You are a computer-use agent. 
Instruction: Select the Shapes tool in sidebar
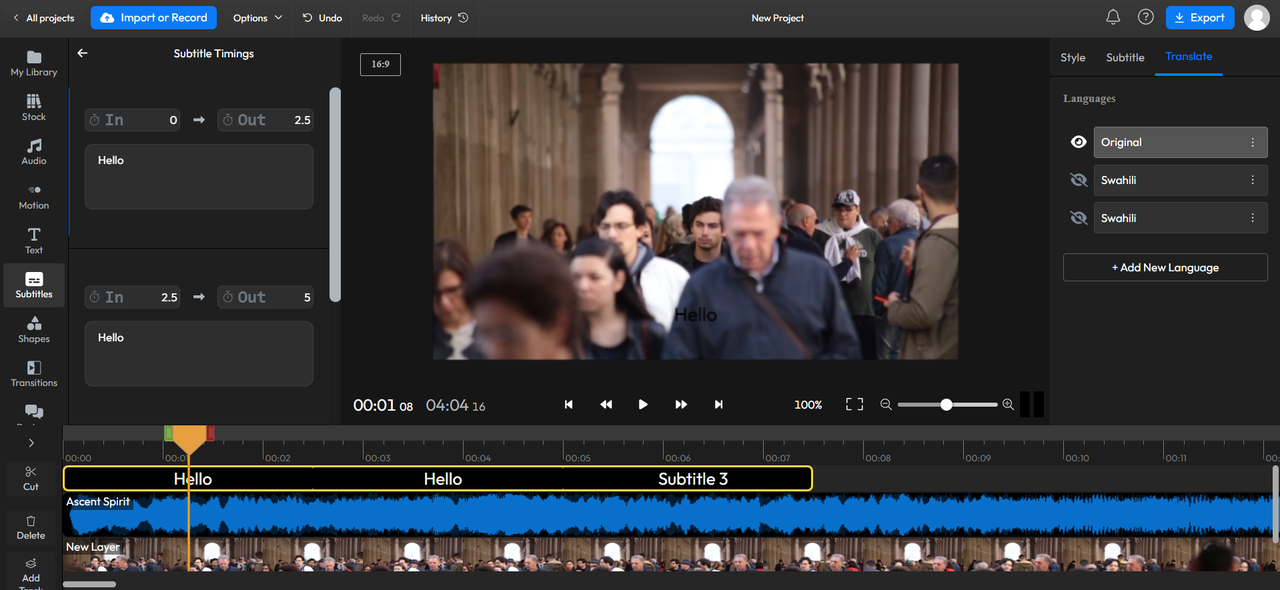[34, 329]
